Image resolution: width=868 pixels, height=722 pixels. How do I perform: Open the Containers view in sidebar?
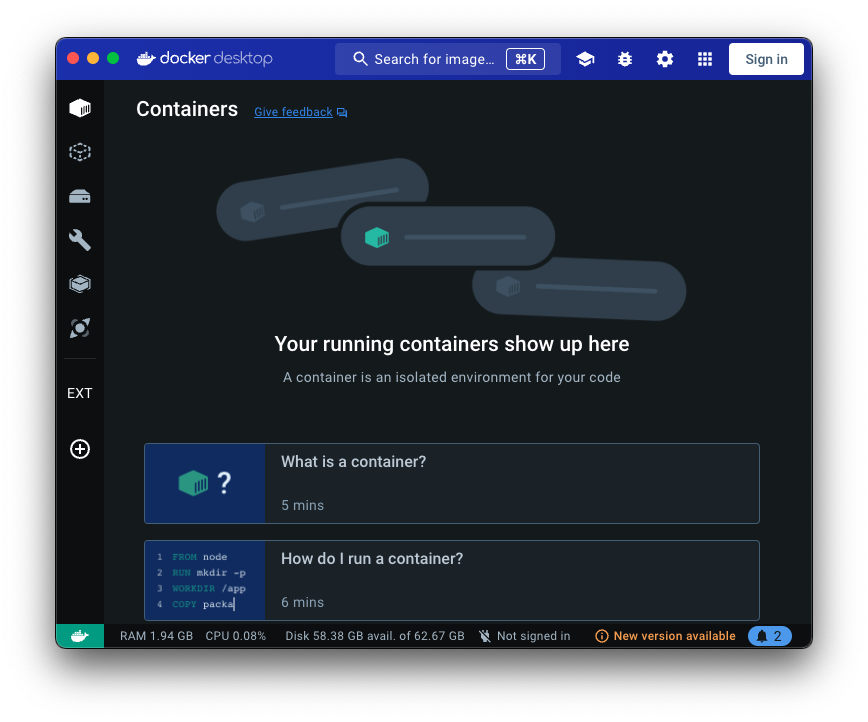(80, 108)
